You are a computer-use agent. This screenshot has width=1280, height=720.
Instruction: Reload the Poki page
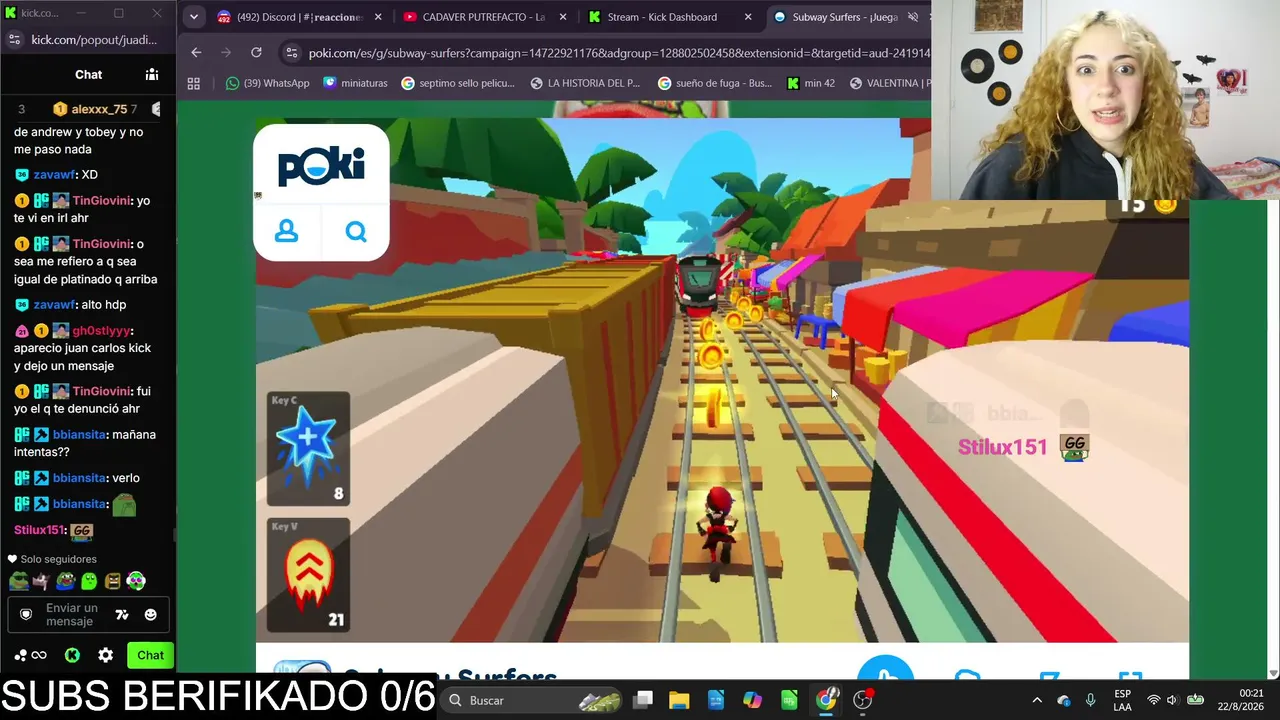tap(256, 53)
